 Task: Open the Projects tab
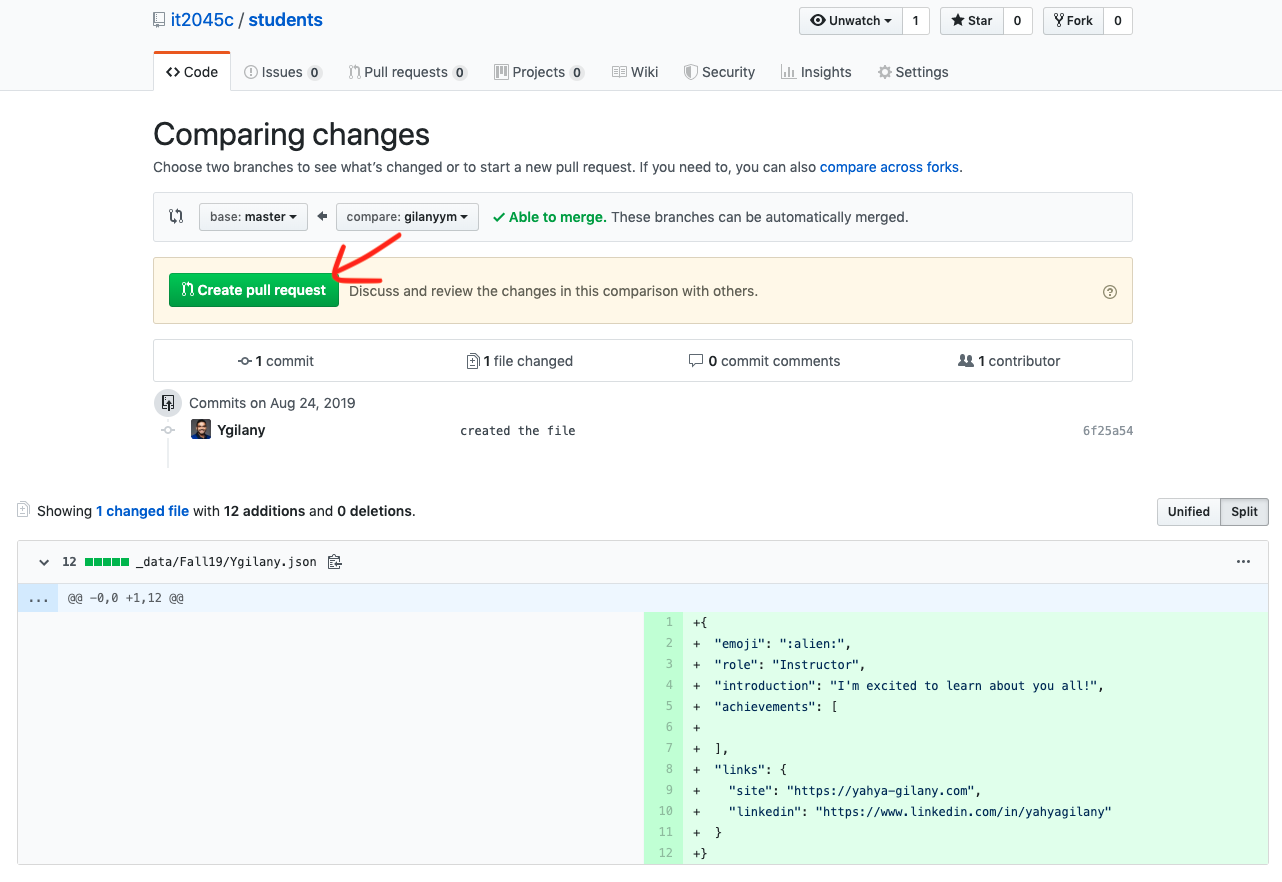click(539, 72)
